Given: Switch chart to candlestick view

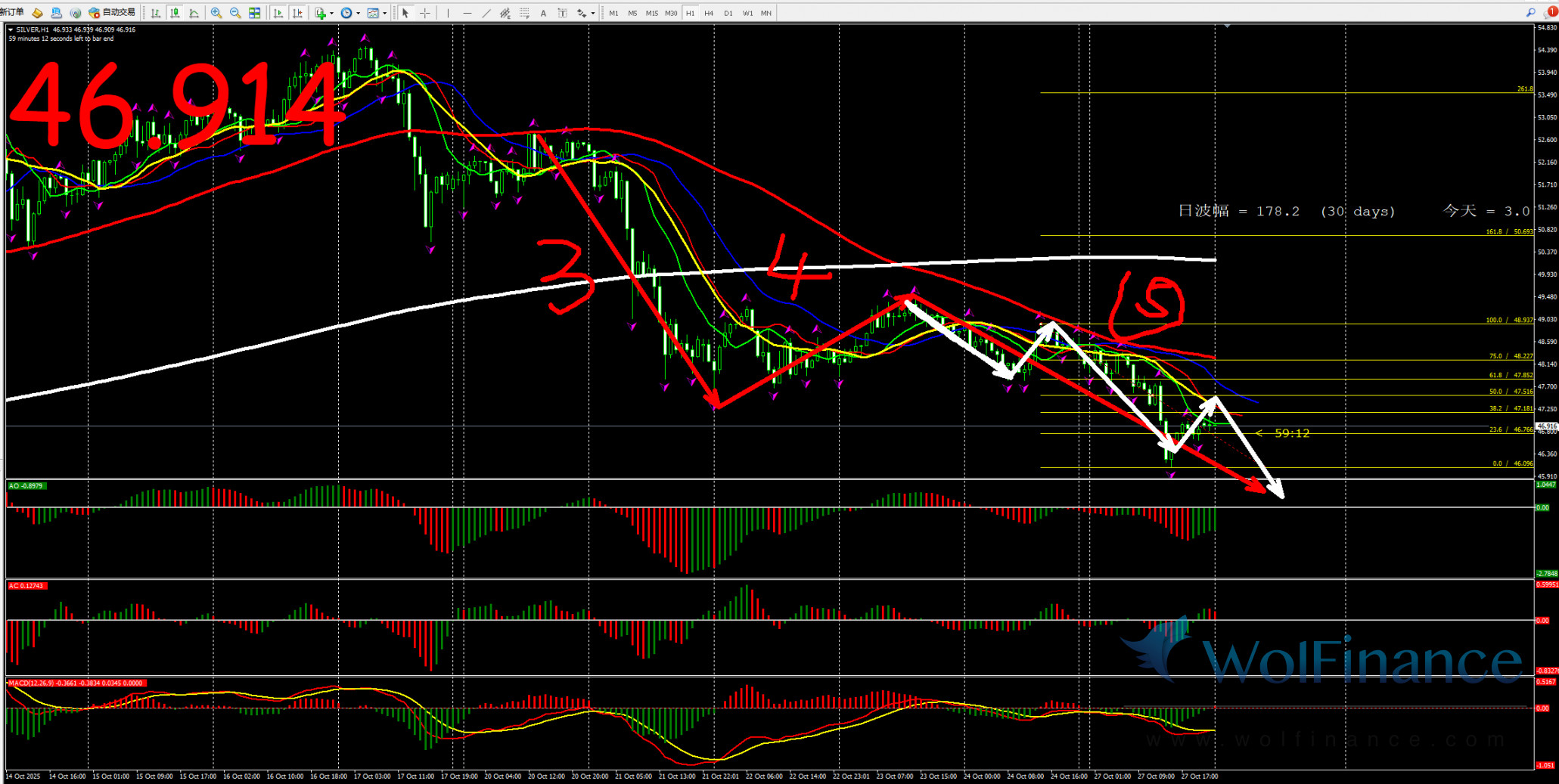Looking at the screenshot, I should tap(175, 13).
